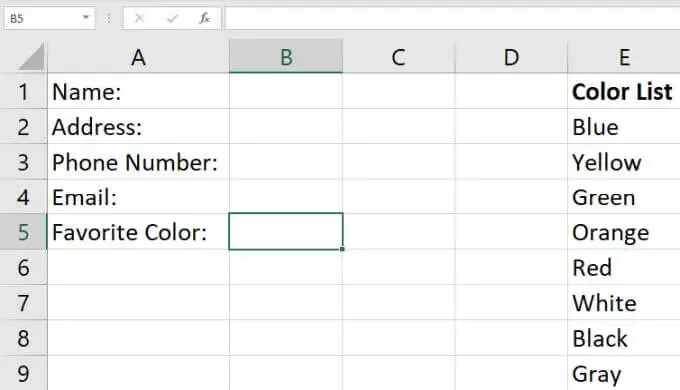Select column A header
The width and height of the screenshot is (680, 390).
pyautogui.click(x=138, y=57)
